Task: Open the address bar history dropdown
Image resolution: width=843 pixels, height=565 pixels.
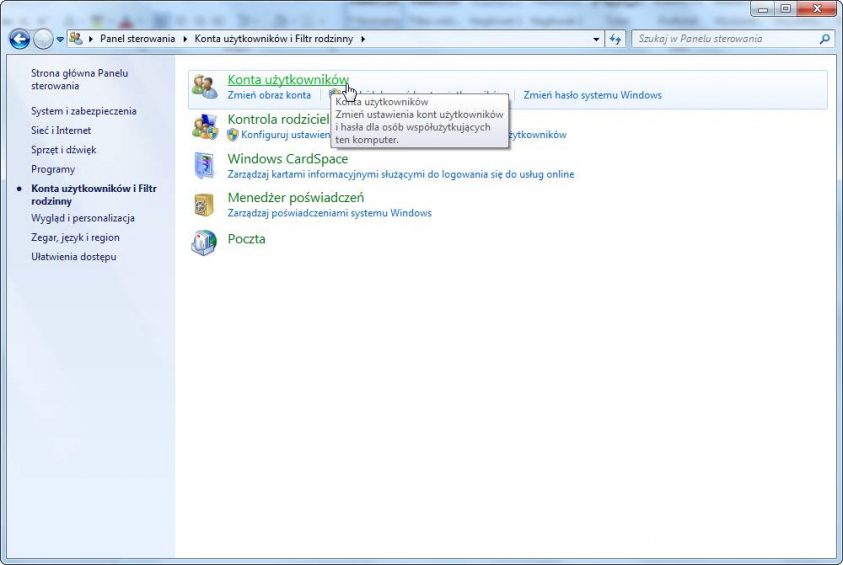Action: [596, 39]
